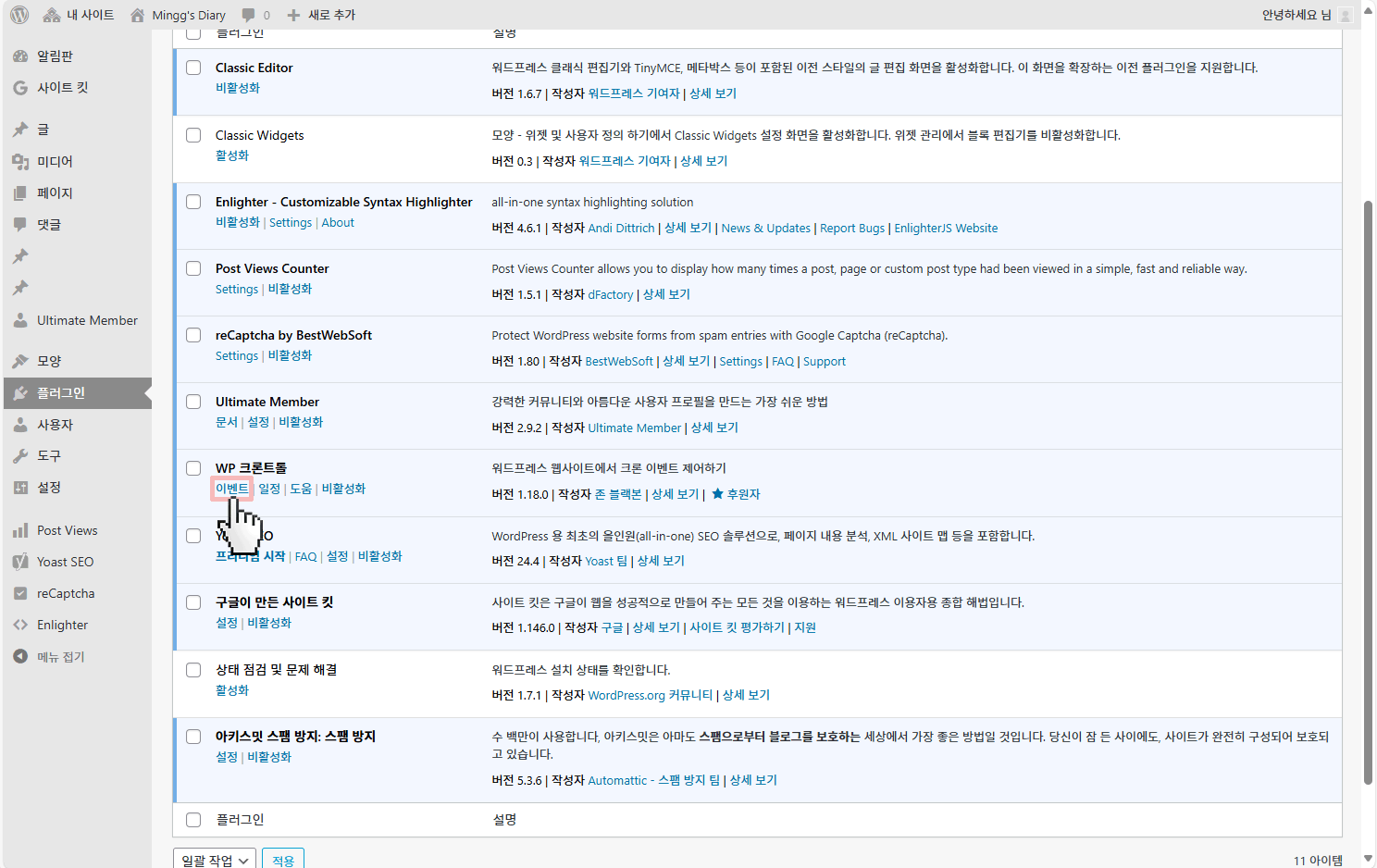This screenshot has height=868, width=1377.
Task: Click the plus icon for 새로 추가
Action: [x=293, y=15]
